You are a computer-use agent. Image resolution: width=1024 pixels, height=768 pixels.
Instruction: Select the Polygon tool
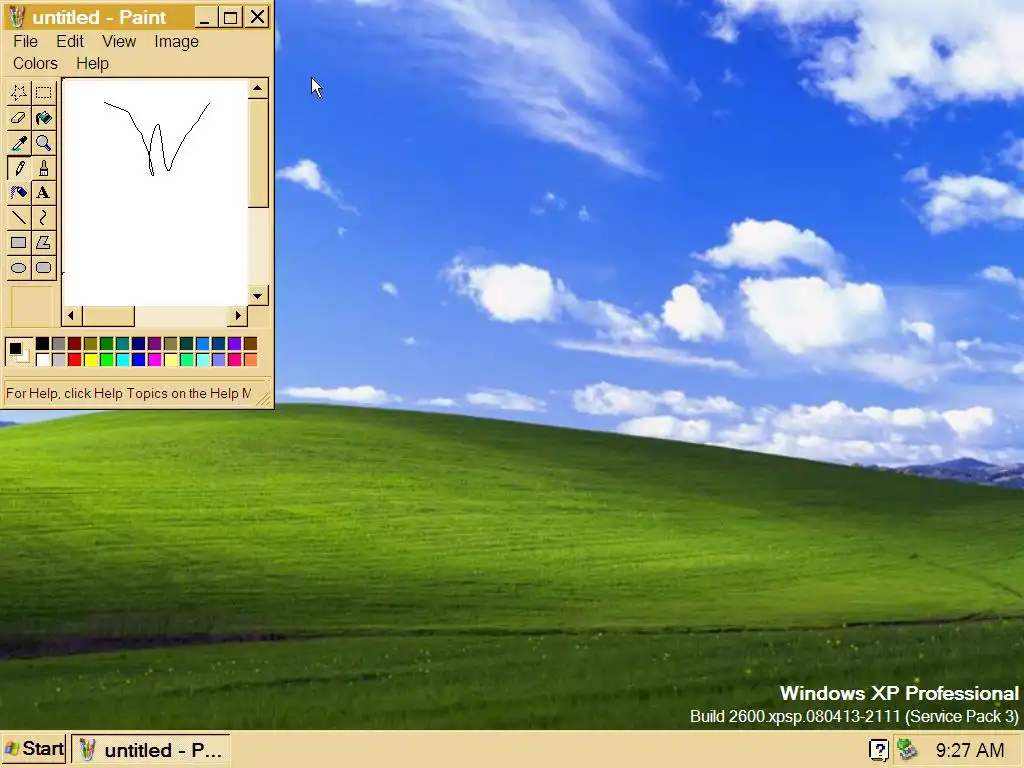click(44, 243)
